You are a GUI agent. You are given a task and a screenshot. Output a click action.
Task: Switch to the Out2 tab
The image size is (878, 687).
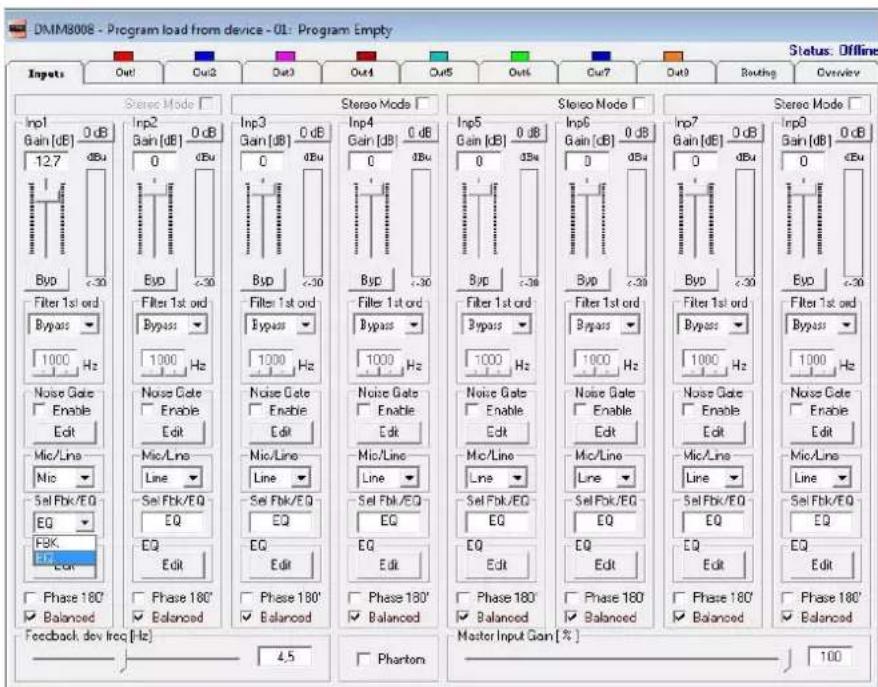pos(204,73)
